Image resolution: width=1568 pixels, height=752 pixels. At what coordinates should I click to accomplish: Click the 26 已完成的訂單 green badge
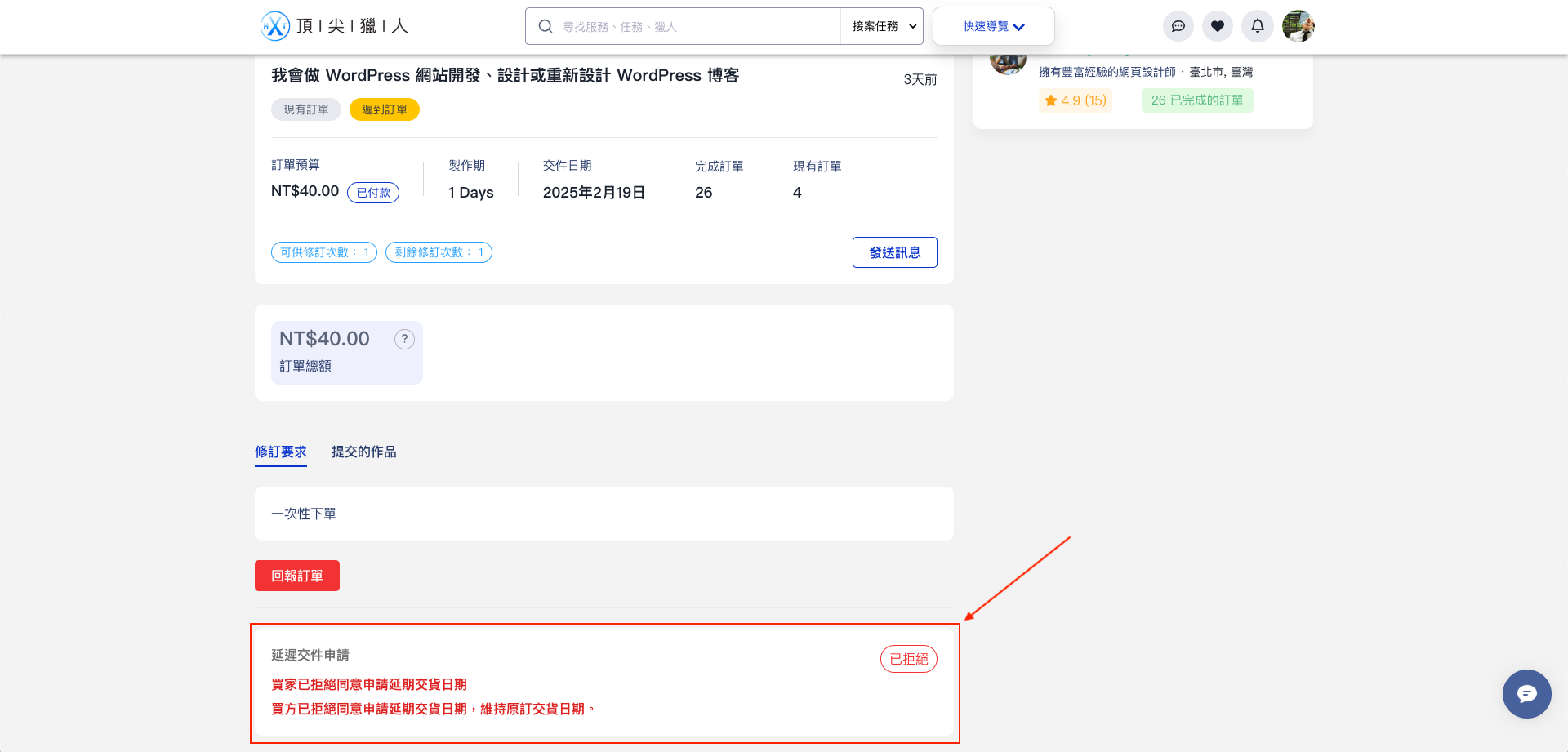(1196, 100)
